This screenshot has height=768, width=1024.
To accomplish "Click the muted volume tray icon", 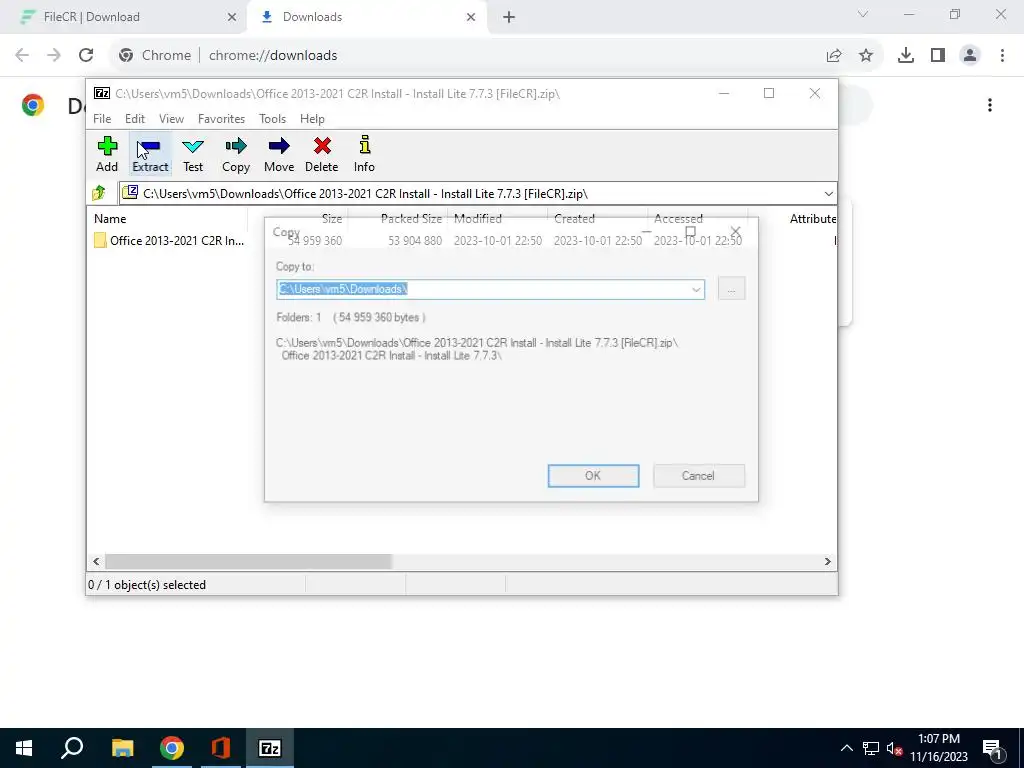I will (894, 748).
